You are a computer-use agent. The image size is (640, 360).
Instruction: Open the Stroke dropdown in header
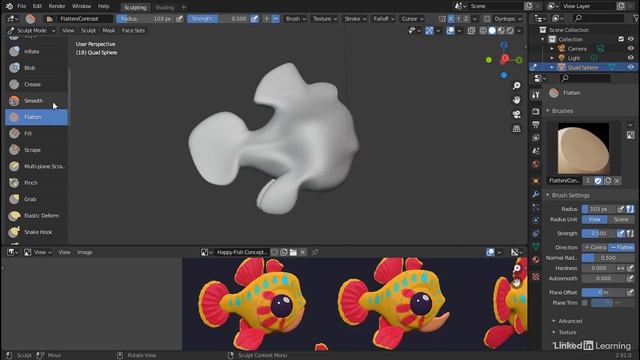point(355,19)
